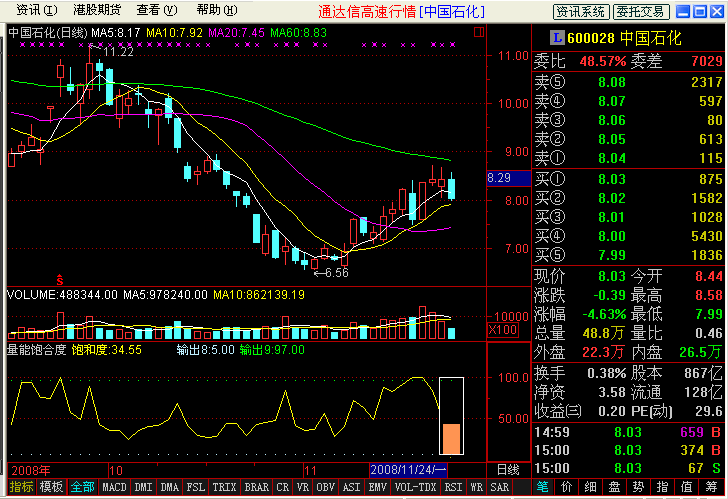The width and height of the screenshot is (728, 499).
Task: Click the 买④ bid row at 8.00
Action: coord(628,236)
